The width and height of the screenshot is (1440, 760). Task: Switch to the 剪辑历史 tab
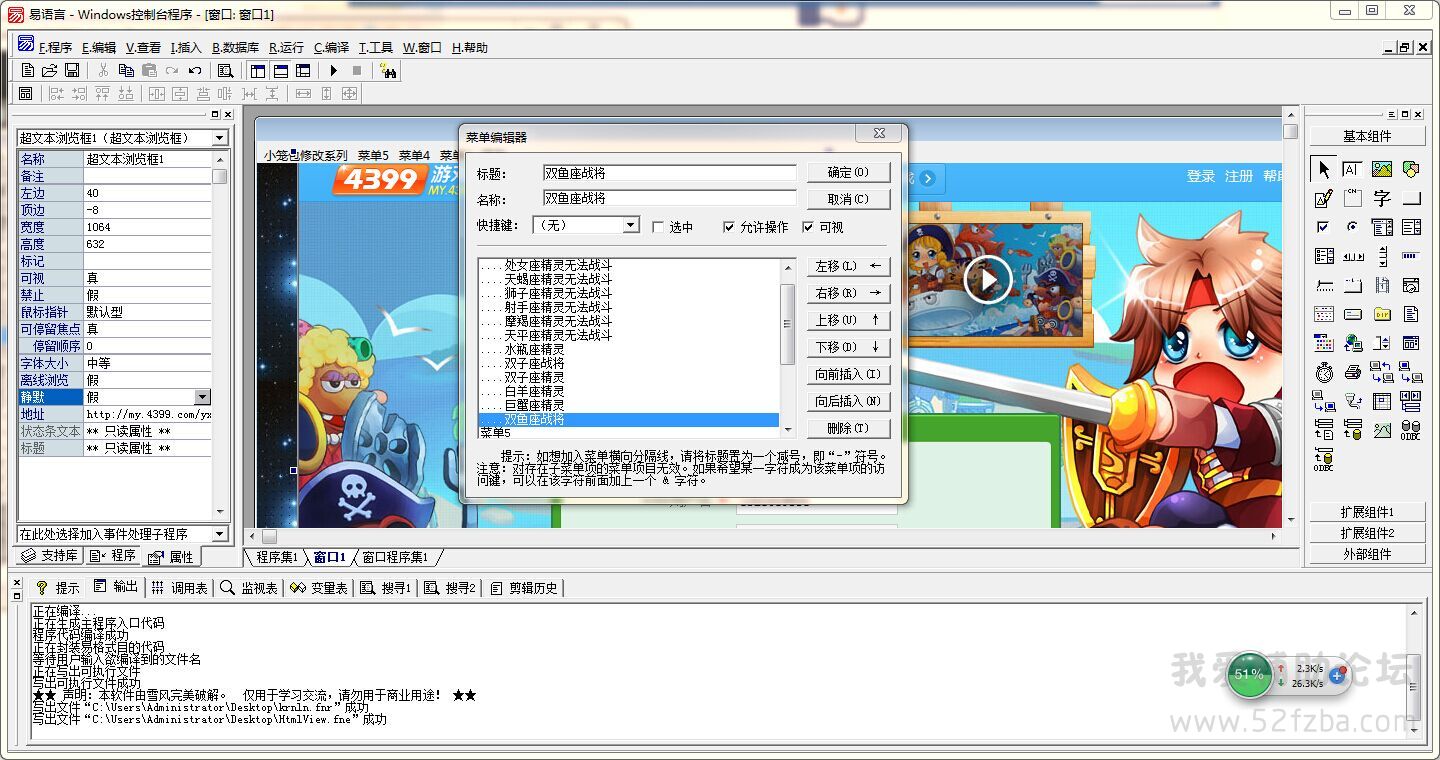[524, 588]
